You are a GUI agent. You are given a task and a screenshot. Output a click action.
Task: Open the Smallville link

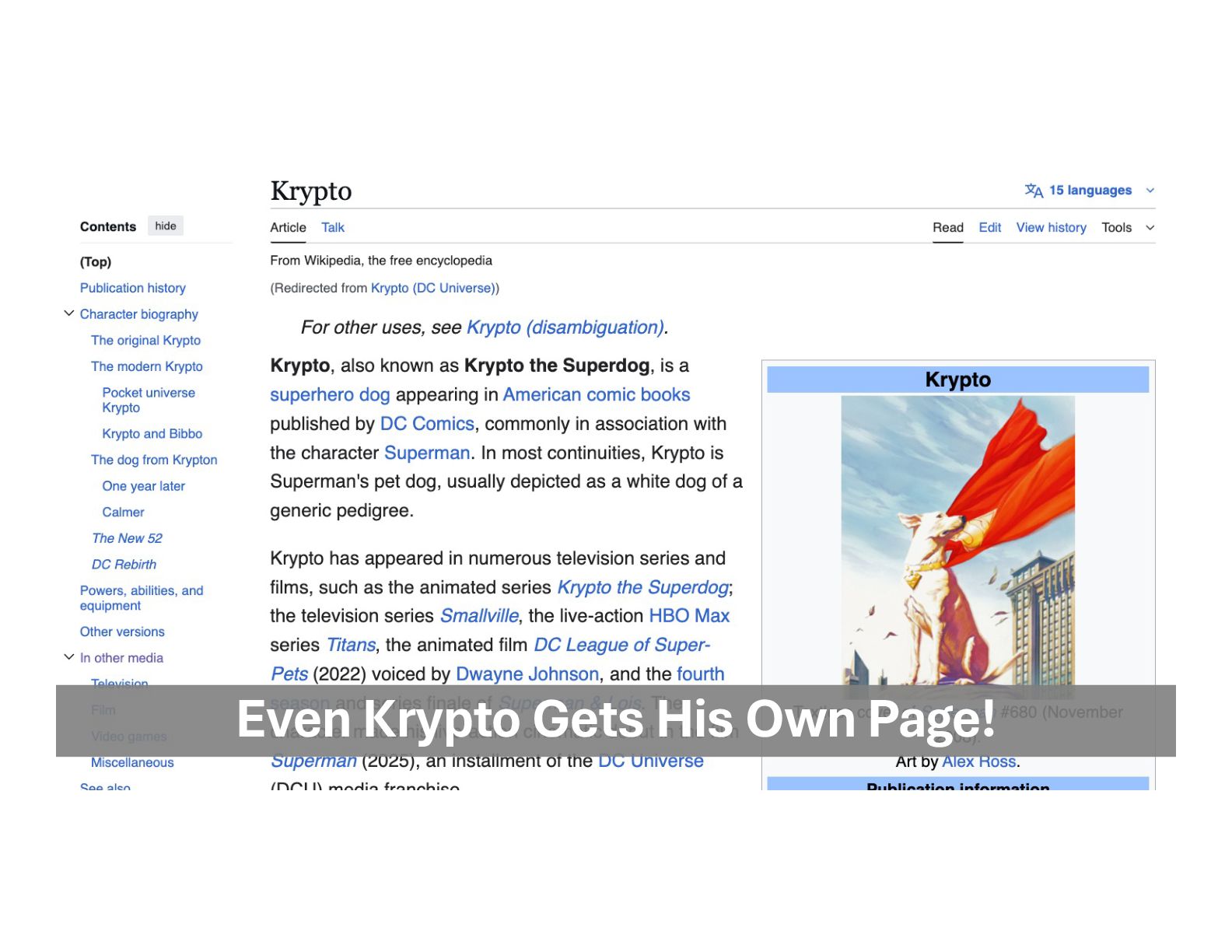pos(479,616)
